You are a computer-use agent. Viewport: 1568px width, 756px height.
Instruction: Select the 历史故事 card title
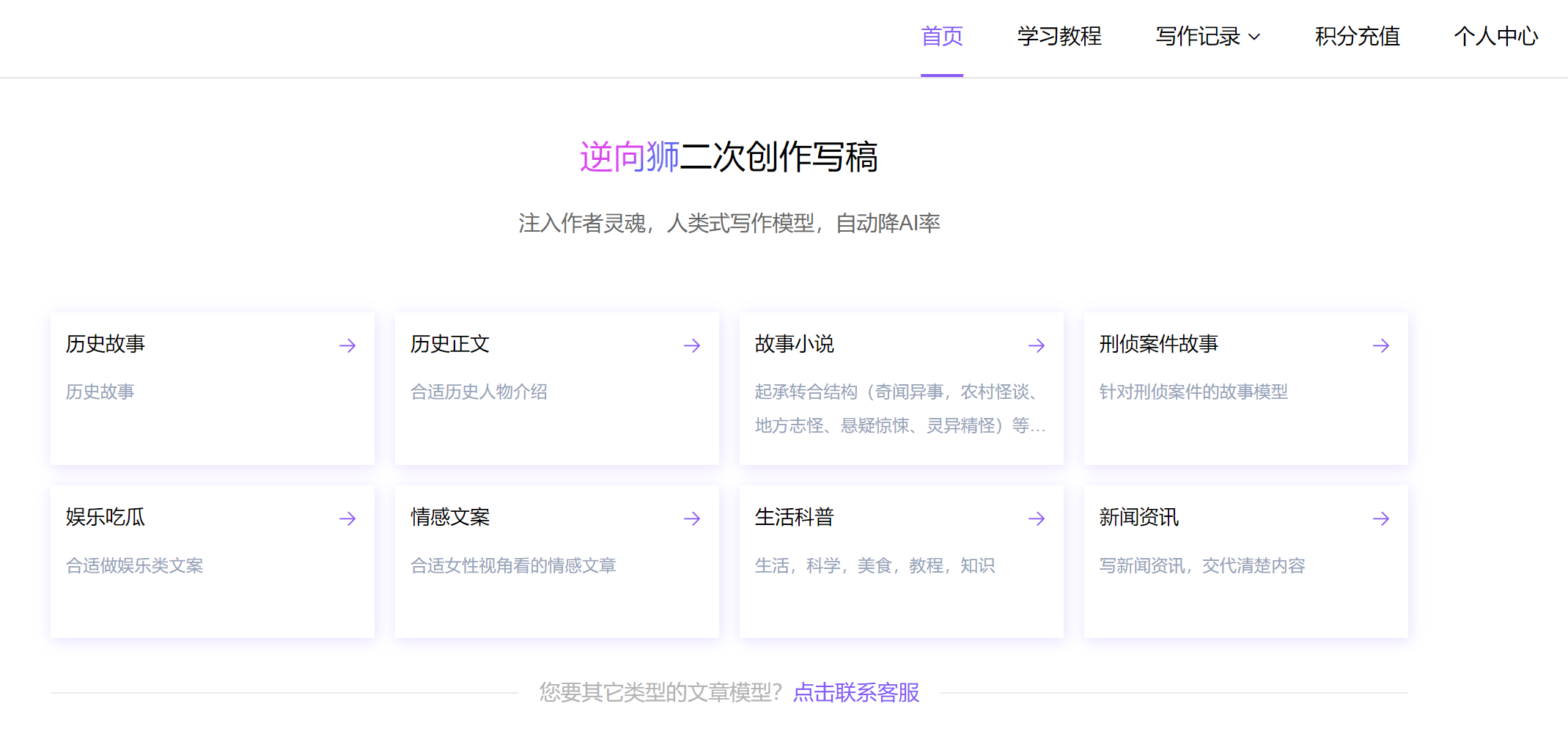point(106,344)
